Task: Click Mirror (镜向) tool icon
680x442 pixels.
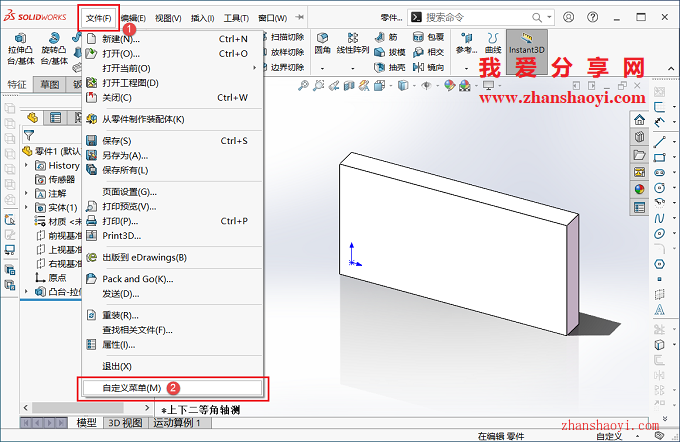Action: [428, 67]
